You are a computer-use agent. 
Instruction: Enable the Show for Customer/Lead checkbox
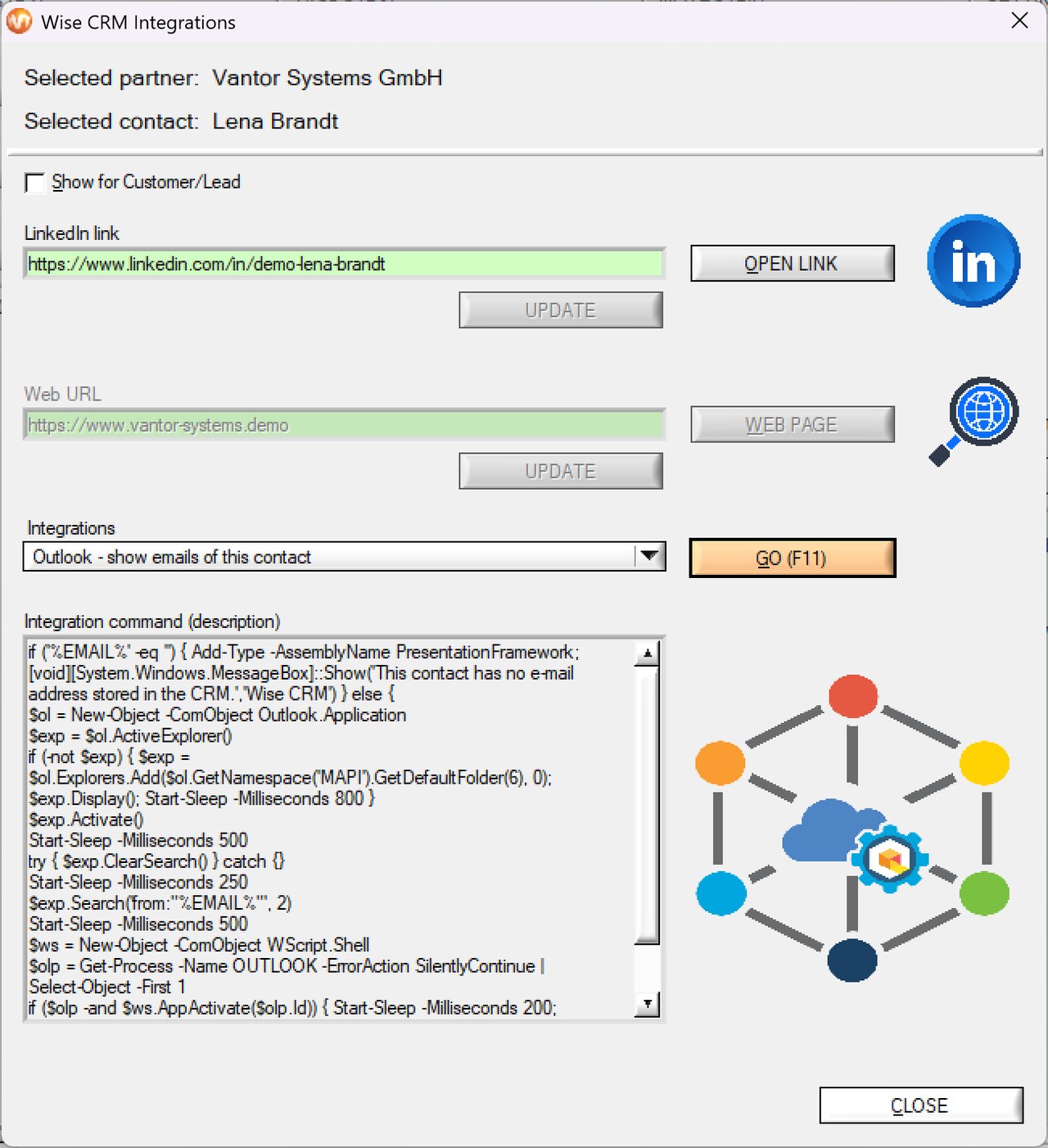tap(34, 183)
